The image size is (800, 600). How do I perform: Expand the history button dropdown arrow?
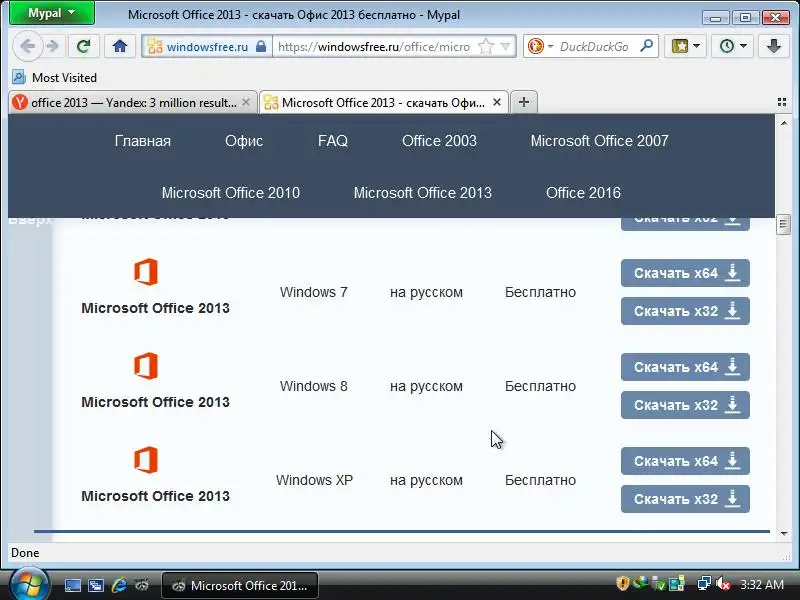click(x=743, y=46)
